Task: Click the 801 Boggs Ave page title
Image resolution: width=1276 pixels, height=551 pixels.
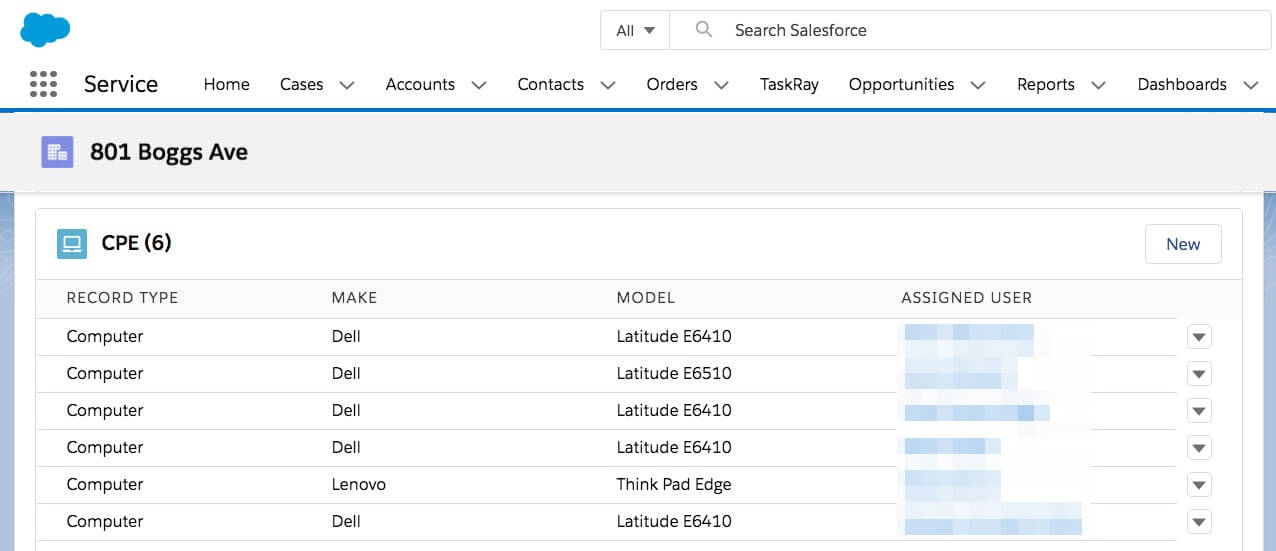Action: click(x=169, y=152)
